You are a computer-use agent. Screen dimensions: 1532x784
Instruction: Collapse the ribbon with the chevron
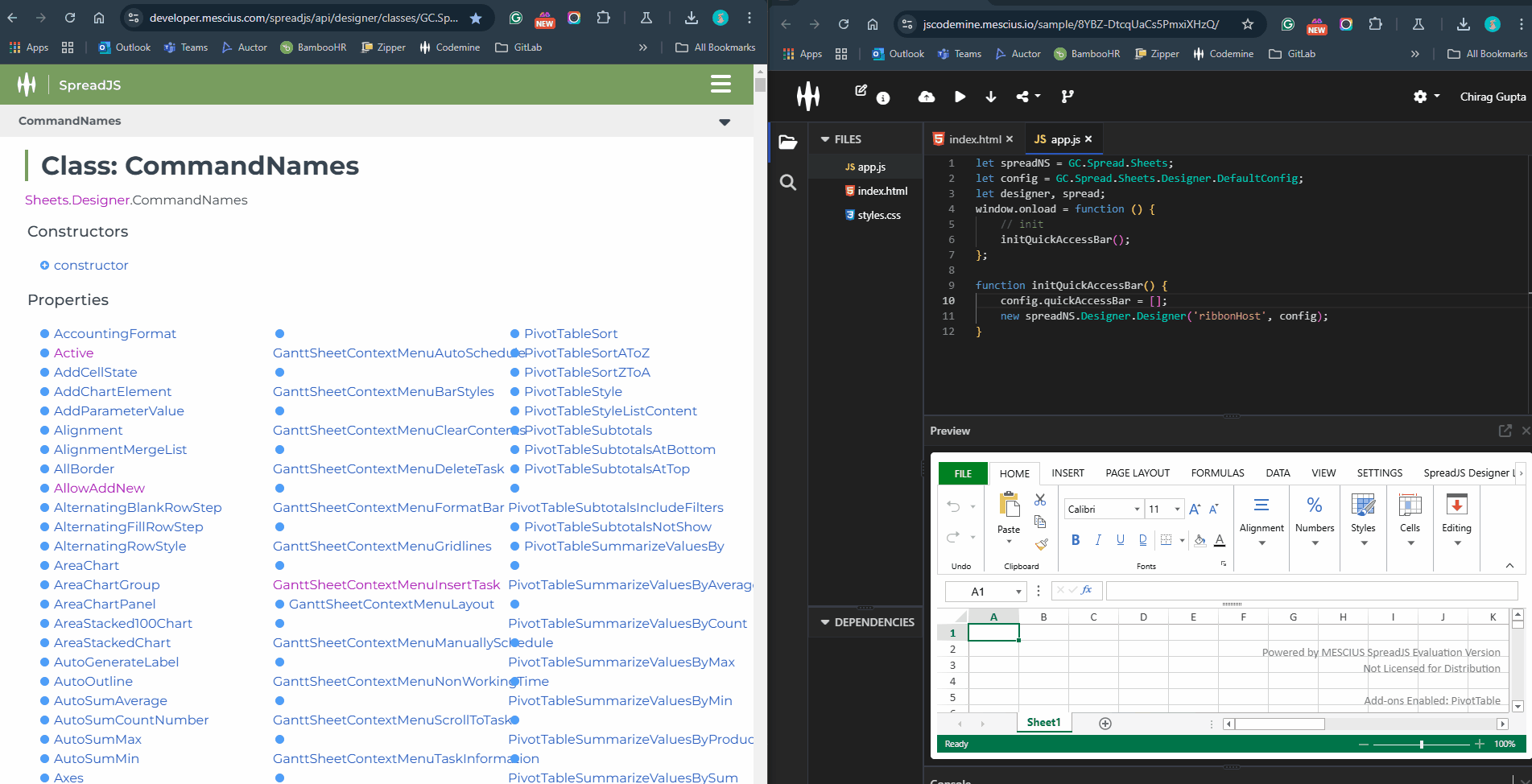coord(1509,566)
